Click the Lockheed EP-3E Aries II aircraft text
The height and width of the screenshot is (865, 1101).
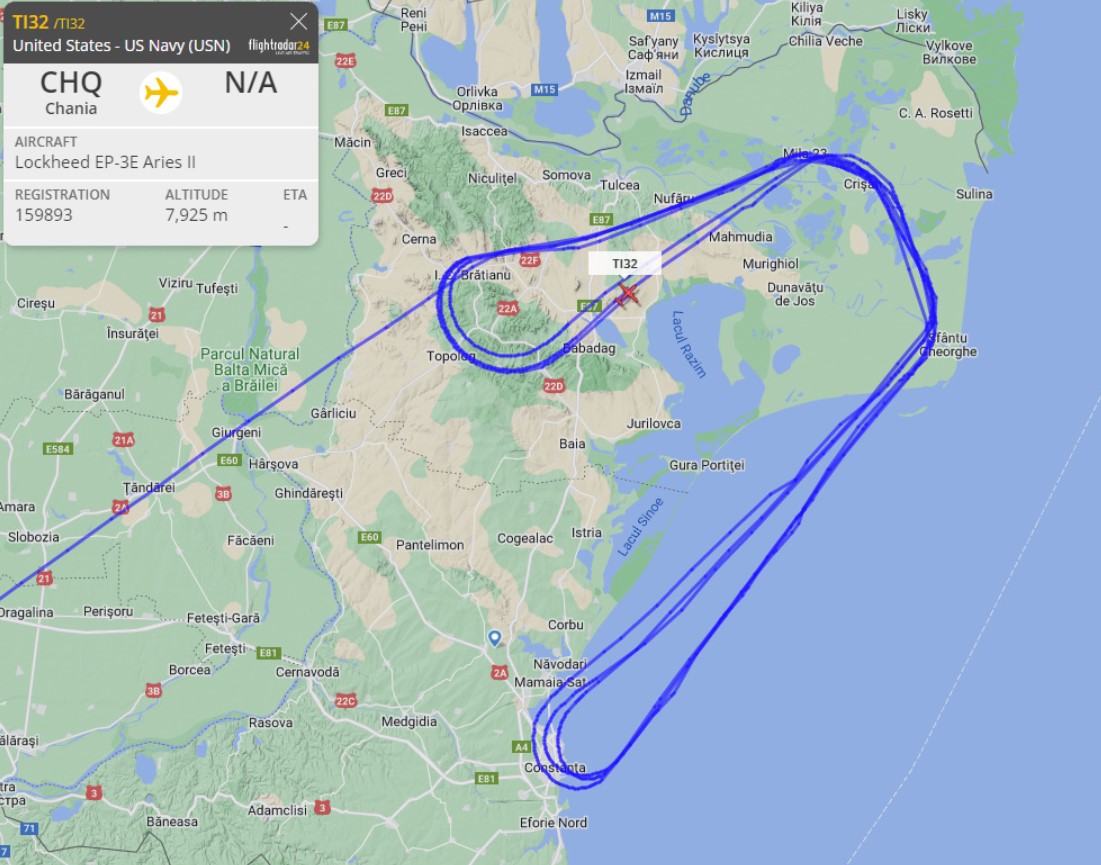click(x=105, y=162)
